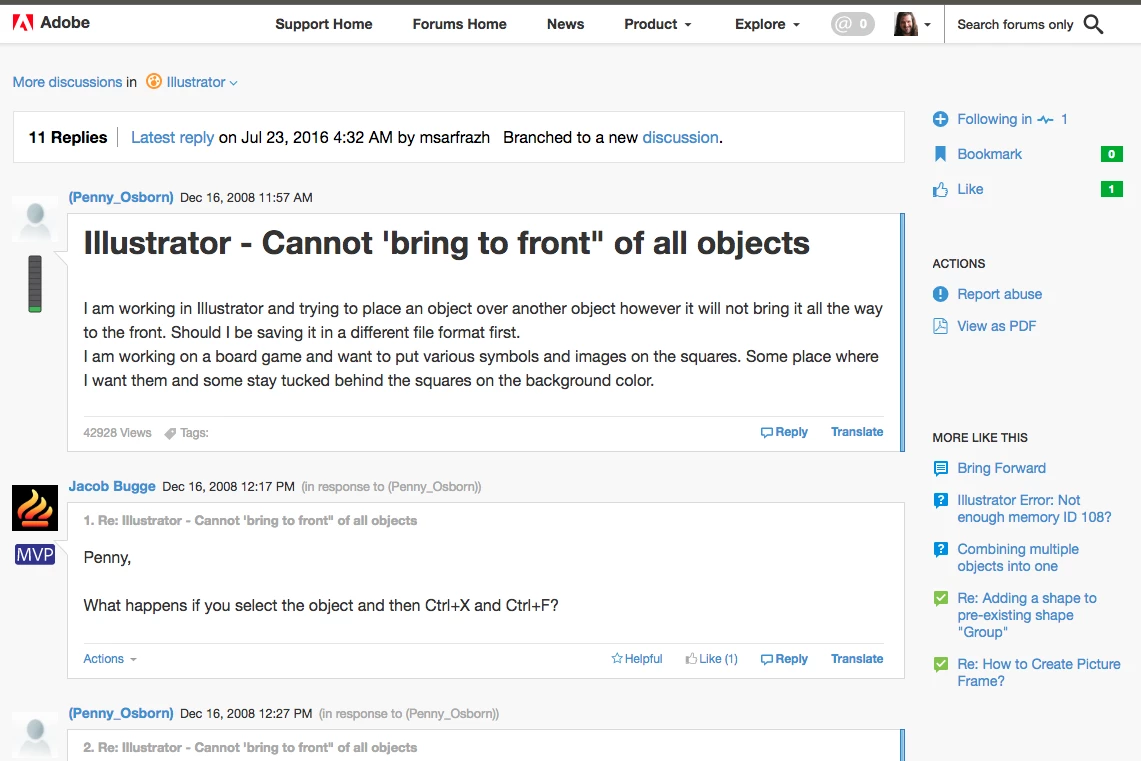The image size is (1141, 761).
Task: Click the Following in link
Action: click(994, 119)
